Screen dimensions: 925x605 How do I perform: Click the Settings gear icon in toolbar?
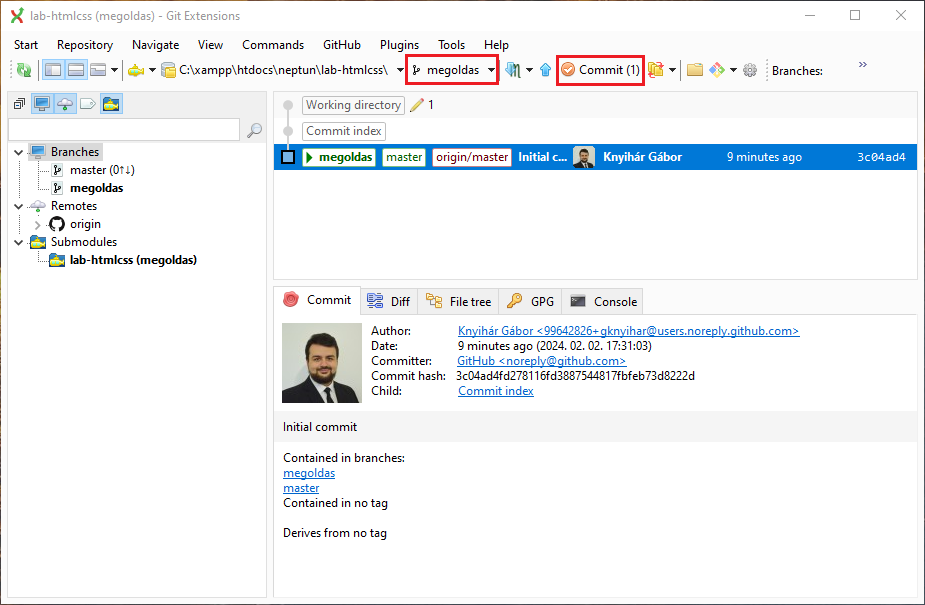click(750, 70)
